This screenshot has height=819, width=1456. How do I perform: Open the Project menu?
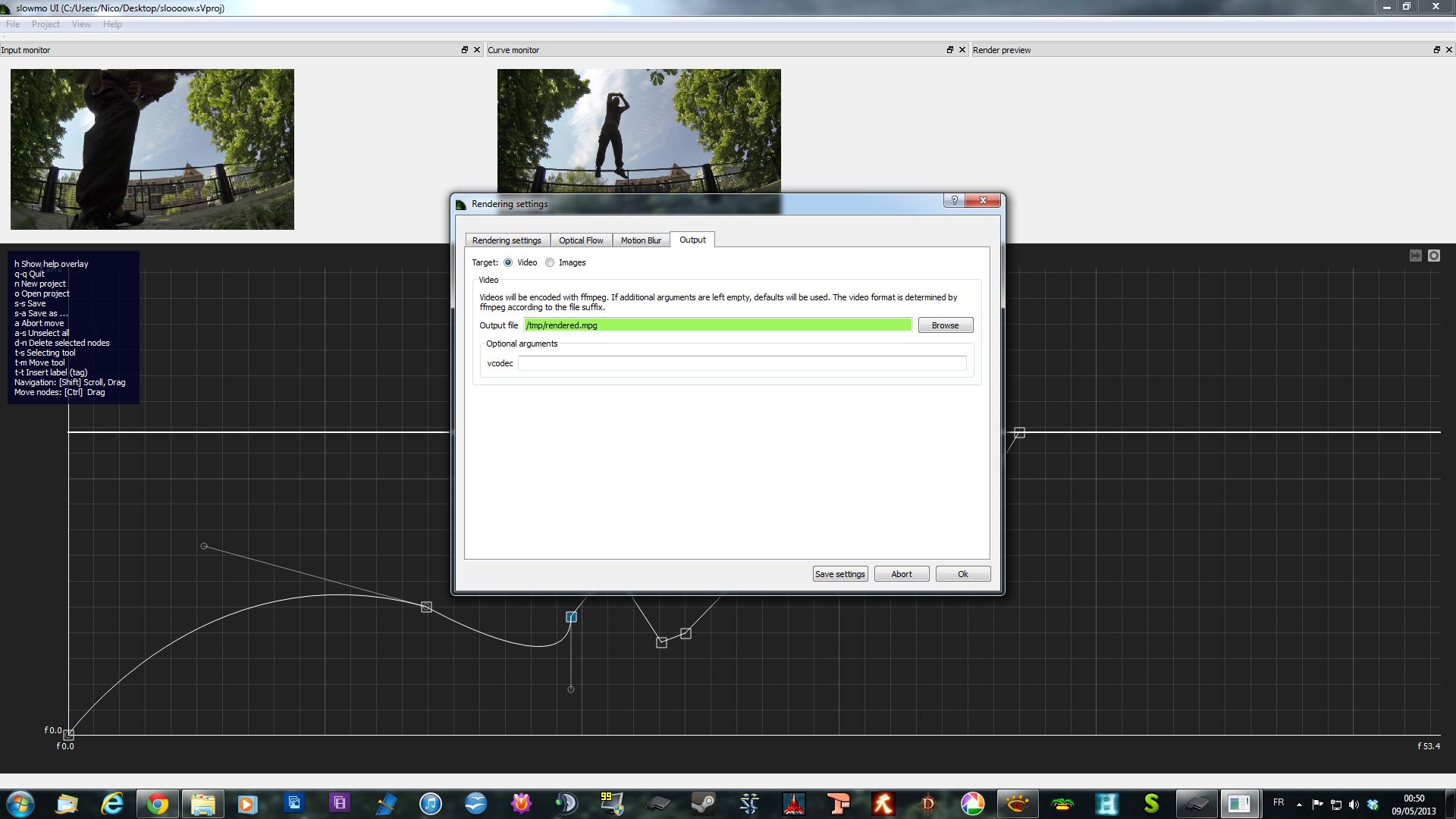(x=45, y=24)
